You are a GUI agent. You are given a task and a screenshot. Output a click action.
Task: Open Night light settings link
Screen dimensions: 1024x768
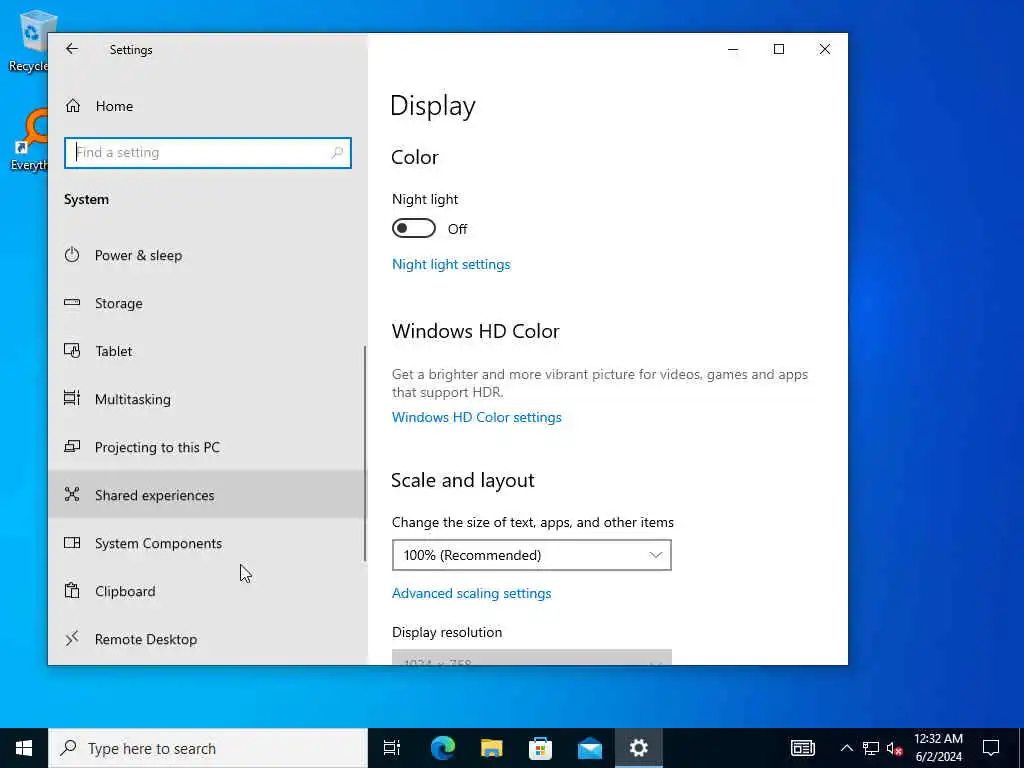point(451,264)
